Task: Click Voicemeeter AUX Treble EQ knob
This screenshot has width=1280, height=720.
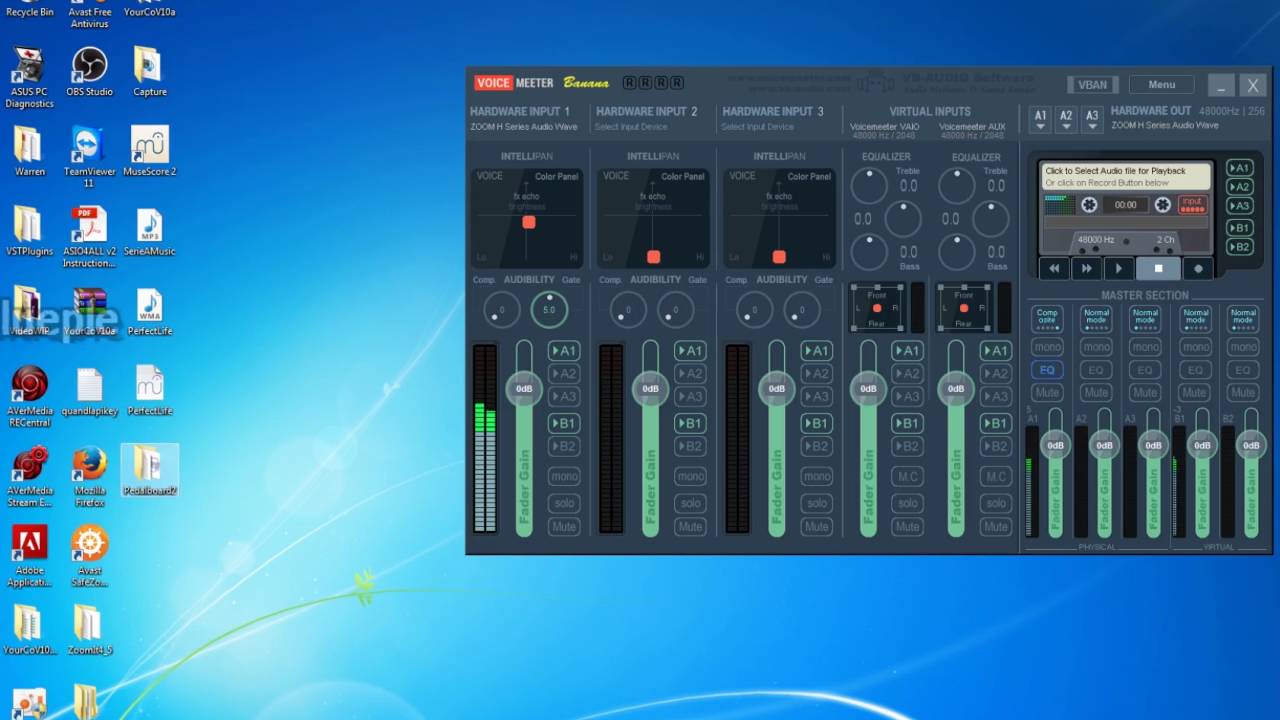Action: [957, 185]
